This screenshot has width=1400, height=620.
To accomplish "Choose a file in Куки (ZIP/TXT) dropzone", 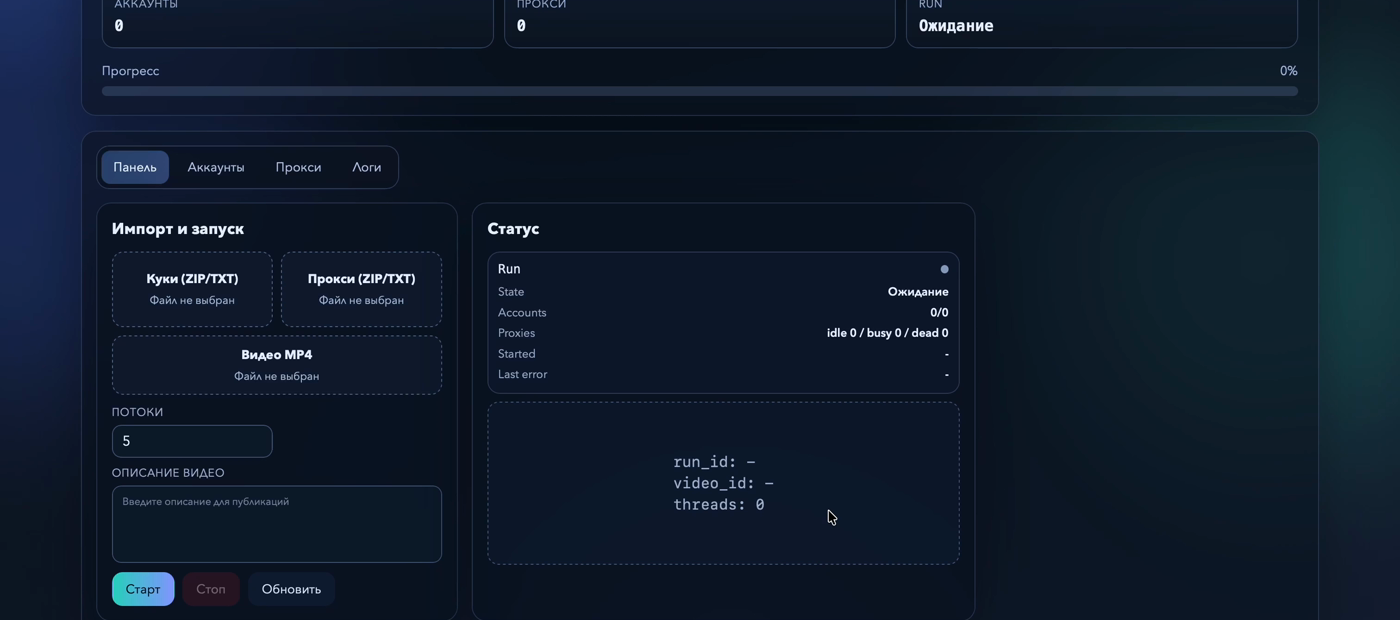I will pyautogui.click(x=192, y=289).
